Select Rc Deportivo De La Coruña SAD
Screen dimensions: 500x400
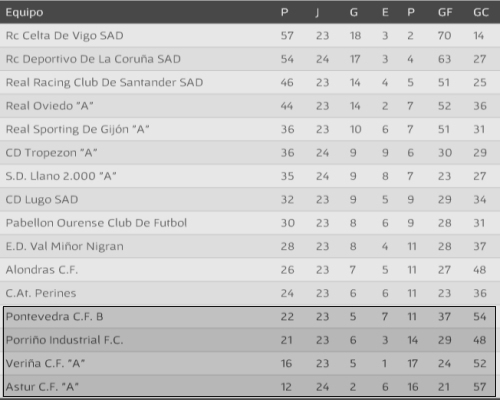coord(93,59)
